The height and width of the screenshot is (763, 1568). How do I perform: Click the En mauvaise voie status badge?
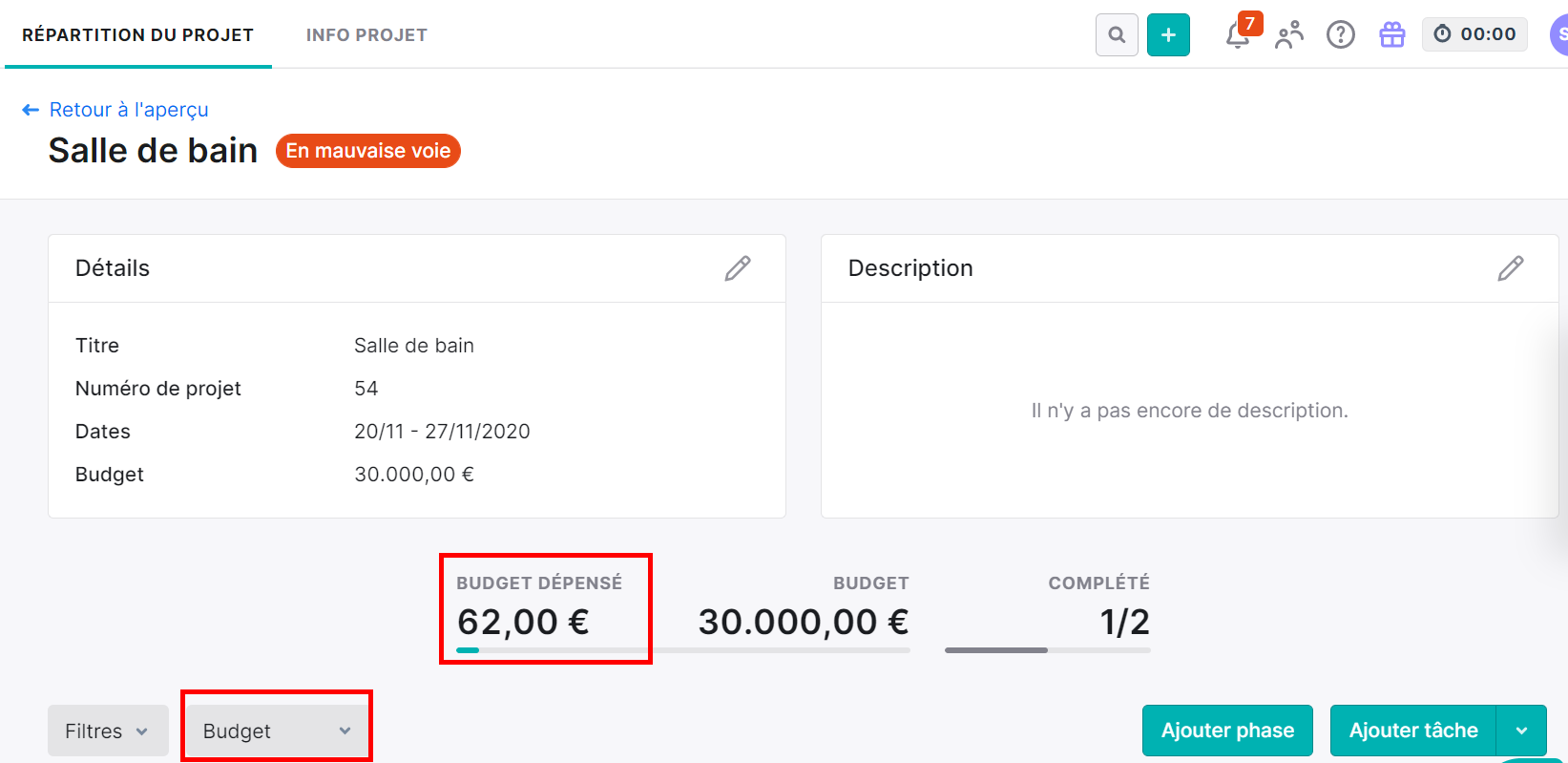(368, 151)
